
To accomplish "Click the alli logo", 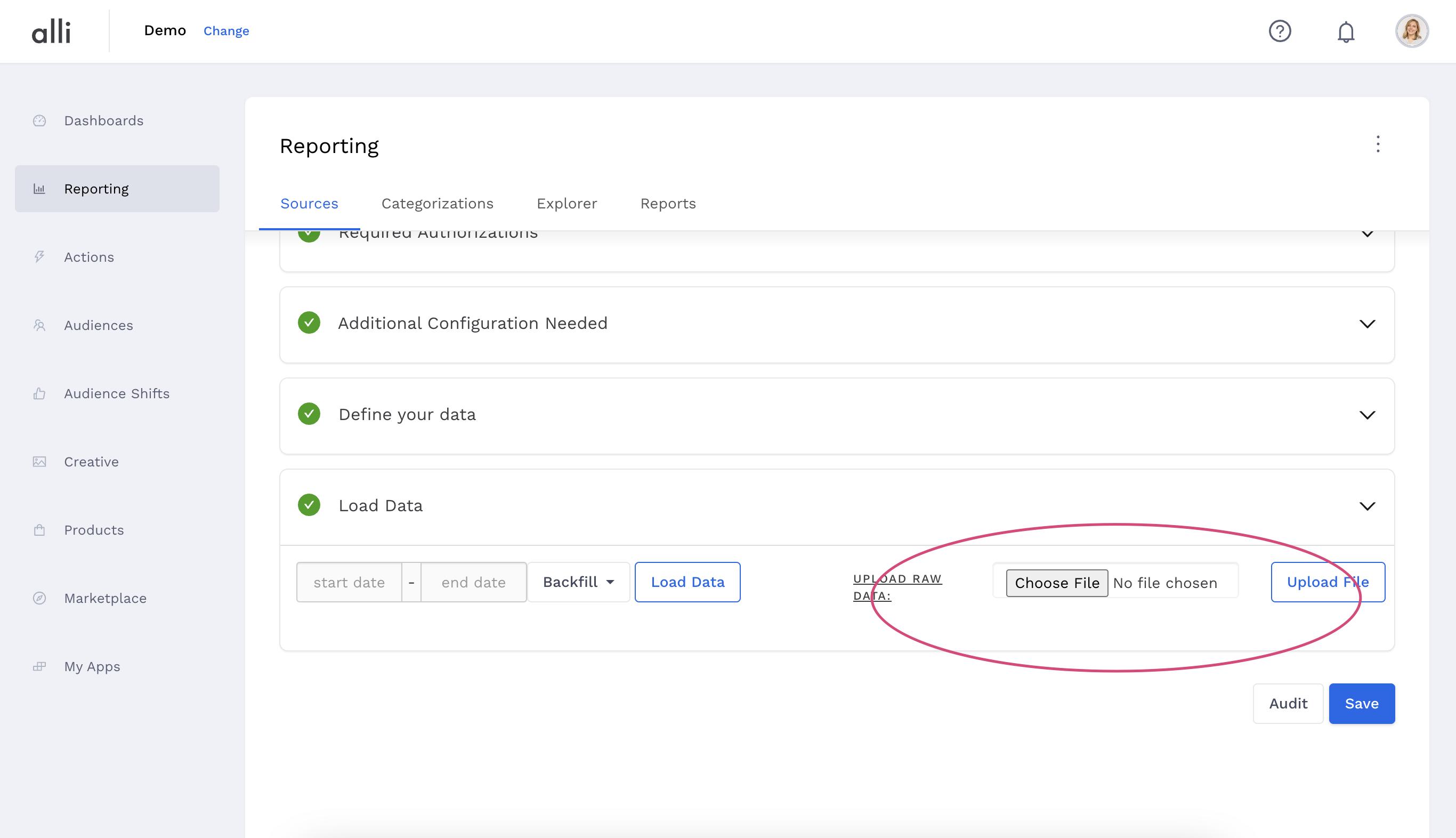I will [x=51, y=31].
